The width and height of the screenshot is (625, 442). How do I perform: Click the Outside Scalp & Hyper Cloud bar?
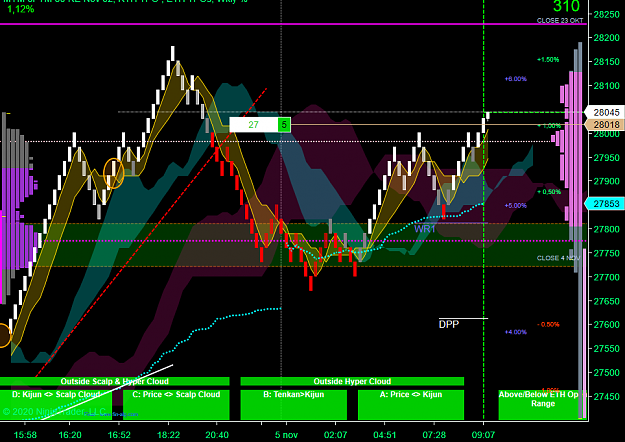click(114, 381)
